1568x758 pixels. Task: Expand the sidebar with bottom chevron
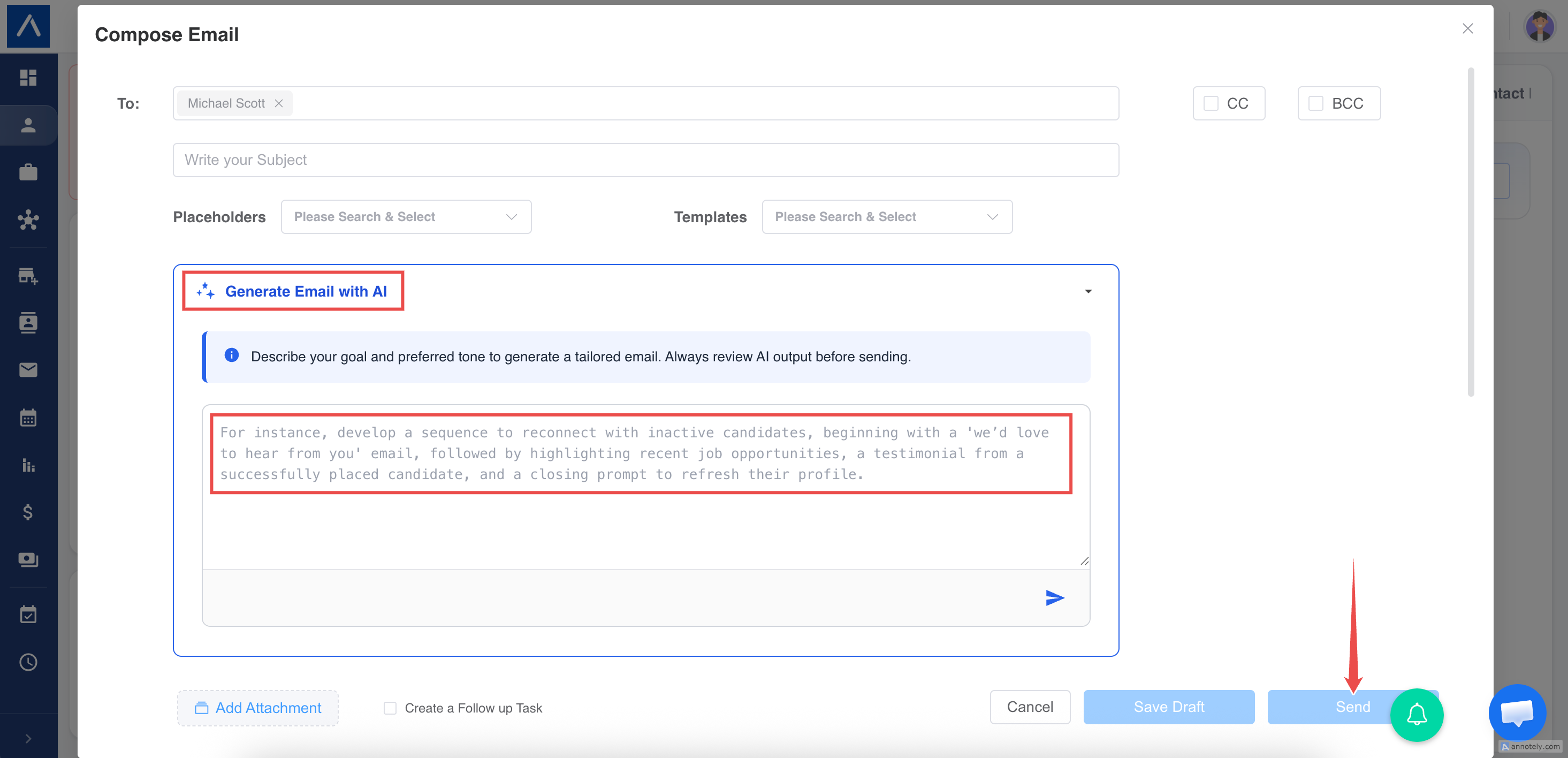pos(28,739)
